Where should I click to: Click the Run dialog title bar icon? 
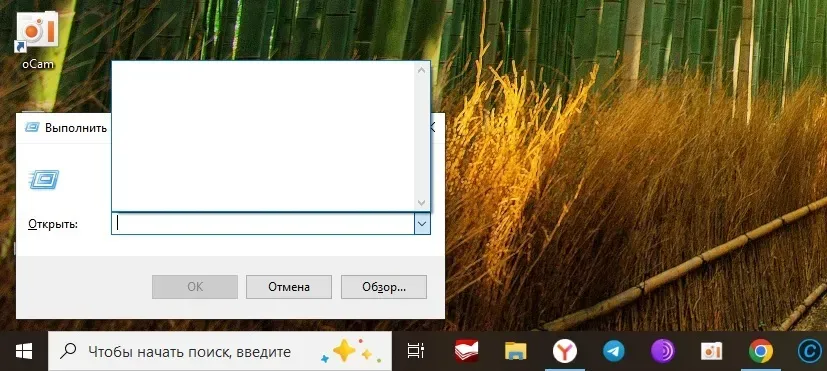click(x=32, y=127)
